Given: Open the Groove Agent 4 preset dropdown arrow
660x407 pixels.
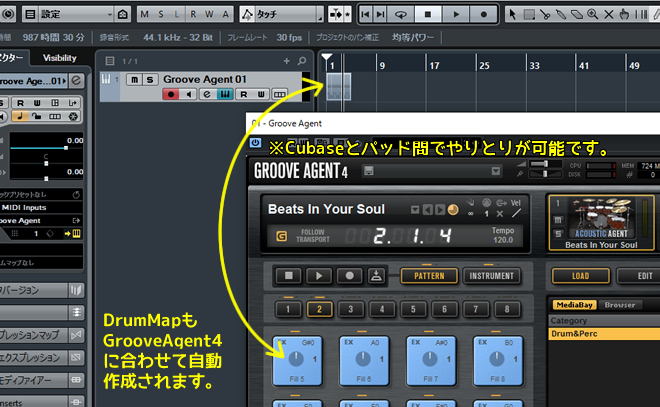Looking at the screenshot, I should (x=496, y=171).
